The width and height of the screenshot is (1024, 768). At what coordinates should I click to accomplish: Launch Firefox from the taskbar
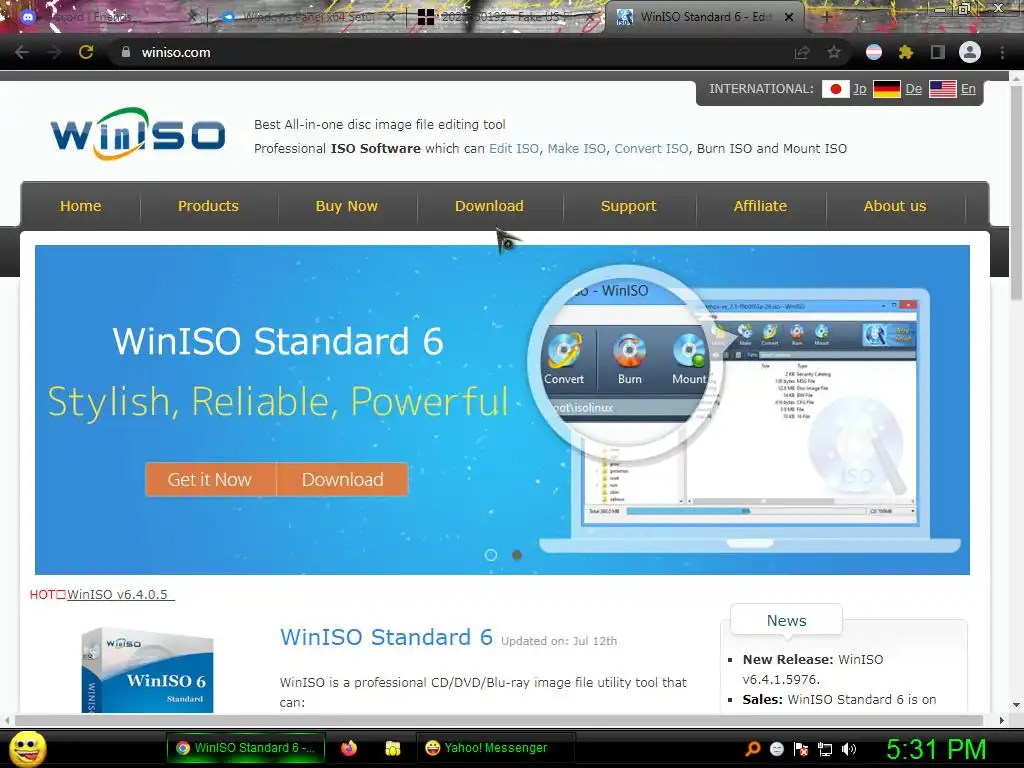(x=349, y=748)
